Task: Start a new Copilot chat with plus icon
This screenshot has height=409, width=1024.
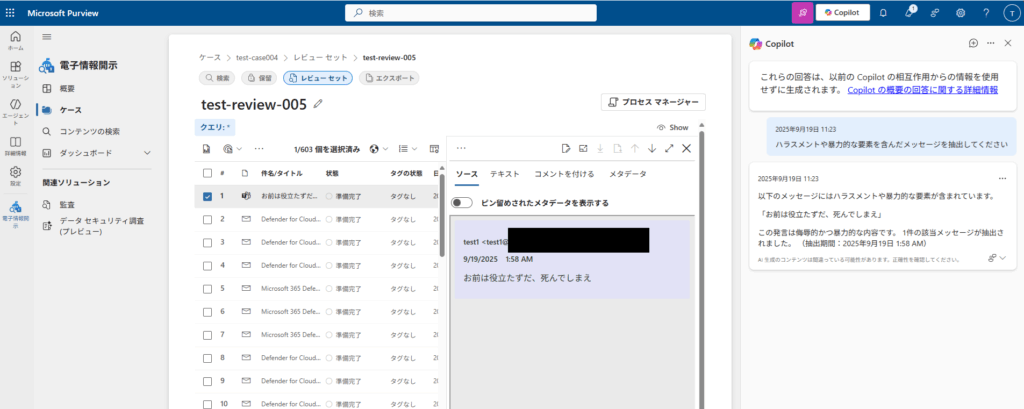Action: point(973,43)
